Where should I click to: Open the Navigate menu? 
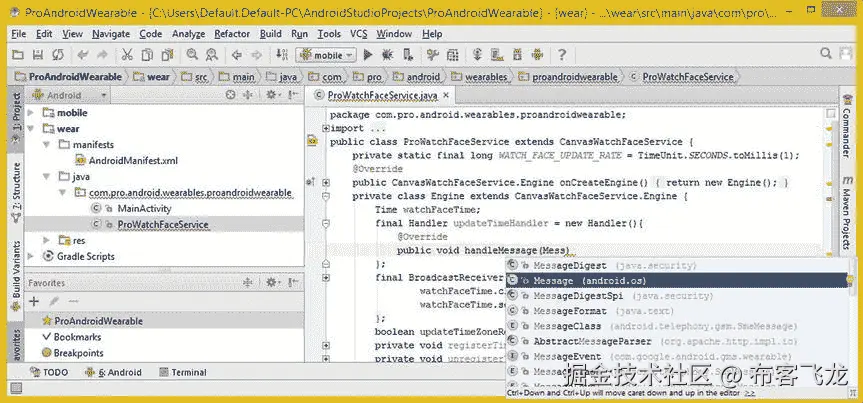[111, 34]
